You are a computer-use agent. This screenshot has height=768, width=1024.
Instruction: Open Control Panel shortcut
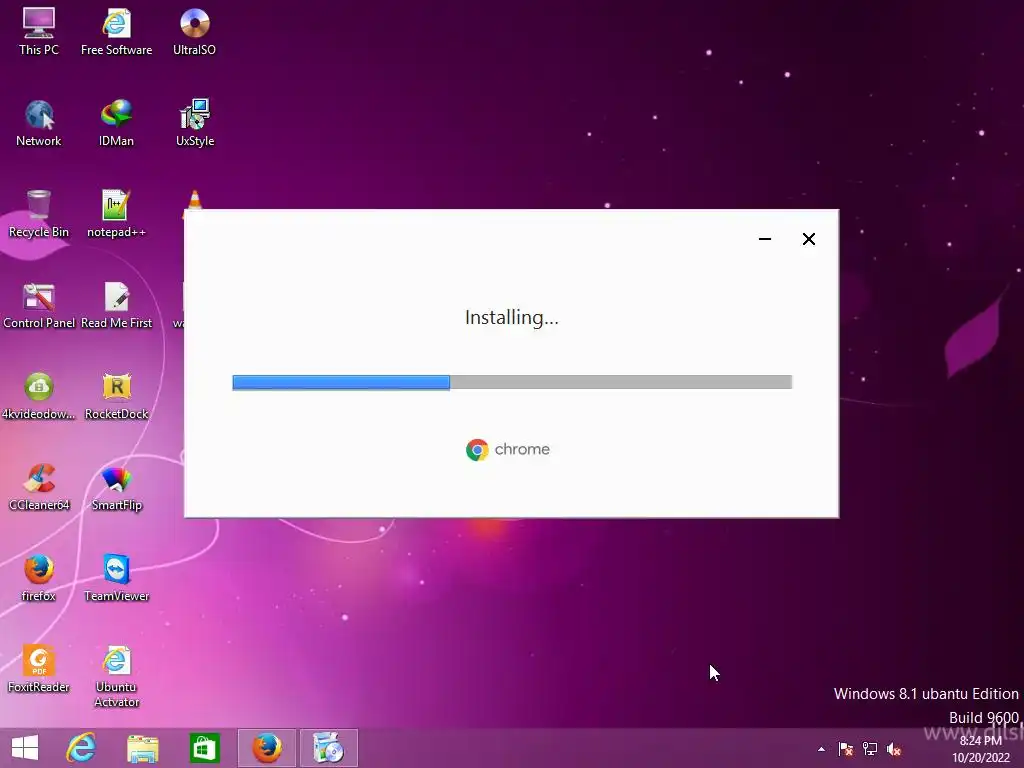(39, 305)
